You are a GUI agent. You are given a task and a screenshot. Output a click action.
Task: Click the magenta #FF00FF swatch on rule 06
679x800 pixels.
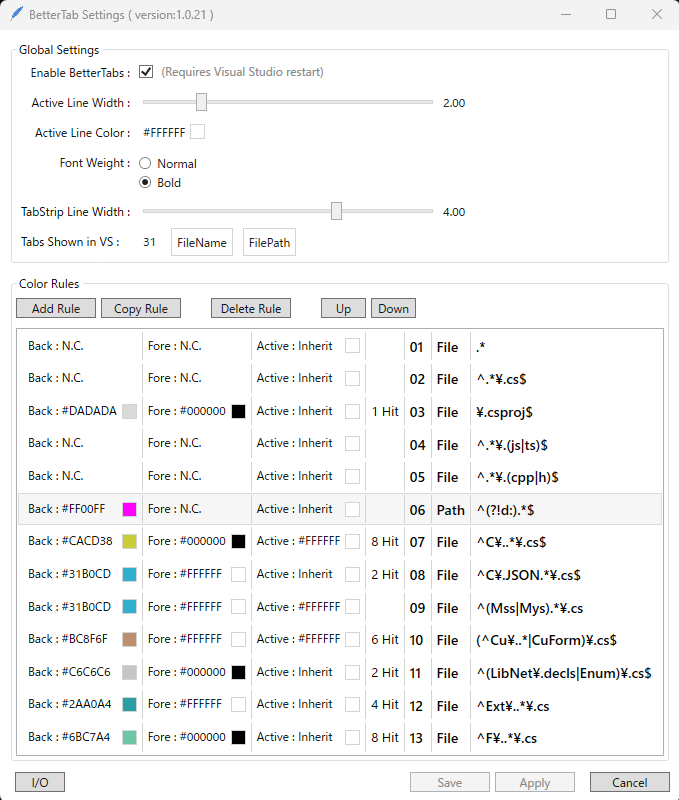[x=128, y=508]
